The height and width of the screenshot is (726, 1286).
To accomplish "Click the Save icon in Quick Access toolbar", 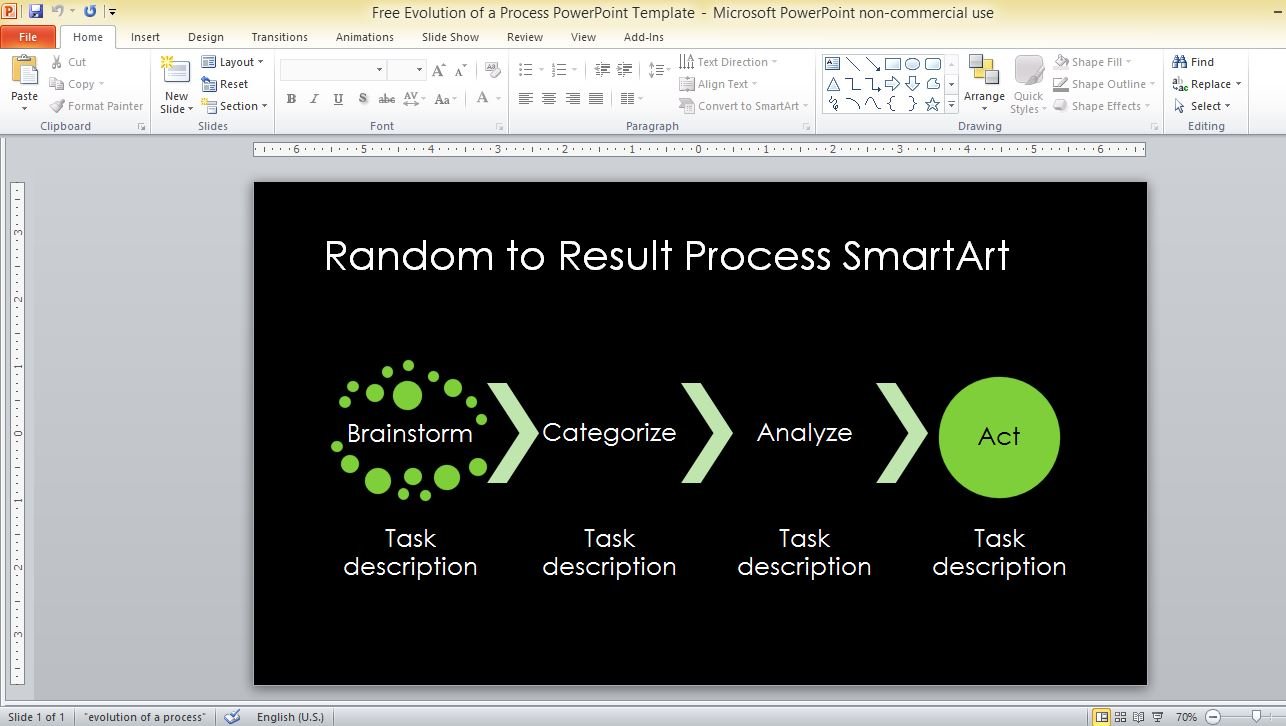I will tap(36, 12).
